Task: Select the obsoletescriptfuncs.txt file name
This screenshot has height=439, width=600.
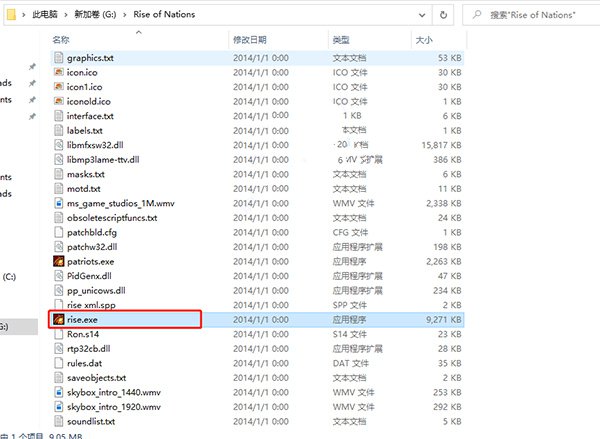Action: click(x=112, y=218)
